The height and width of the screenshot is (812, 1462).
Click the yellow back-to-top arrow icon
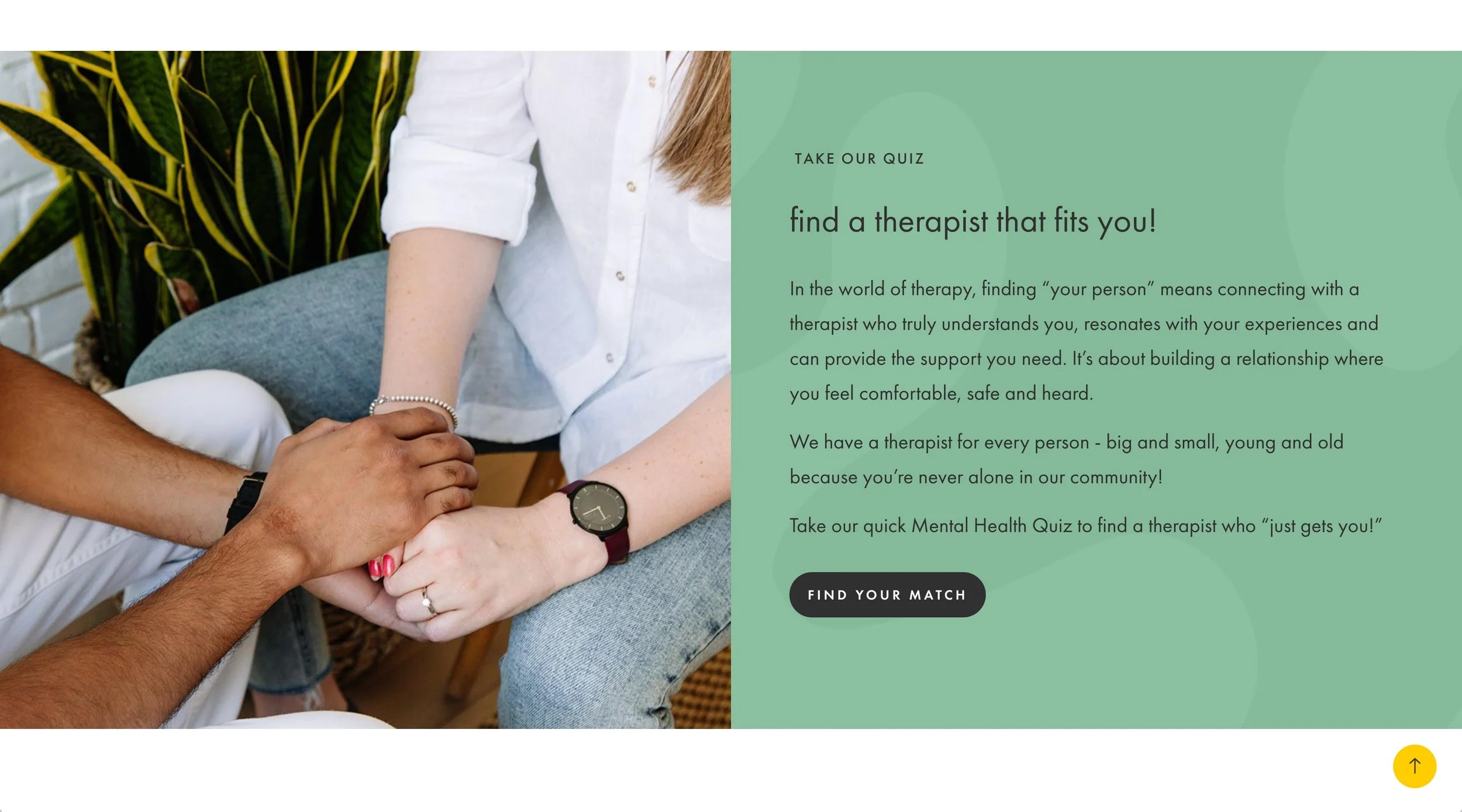1415,766
